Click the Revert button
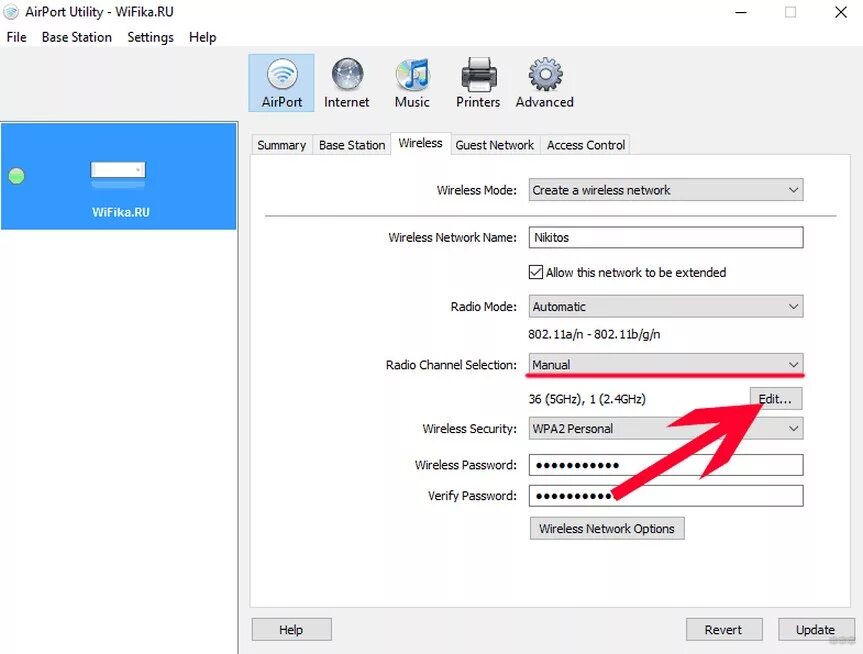This screenshot has width=863, height=654. tap(724, 629)
